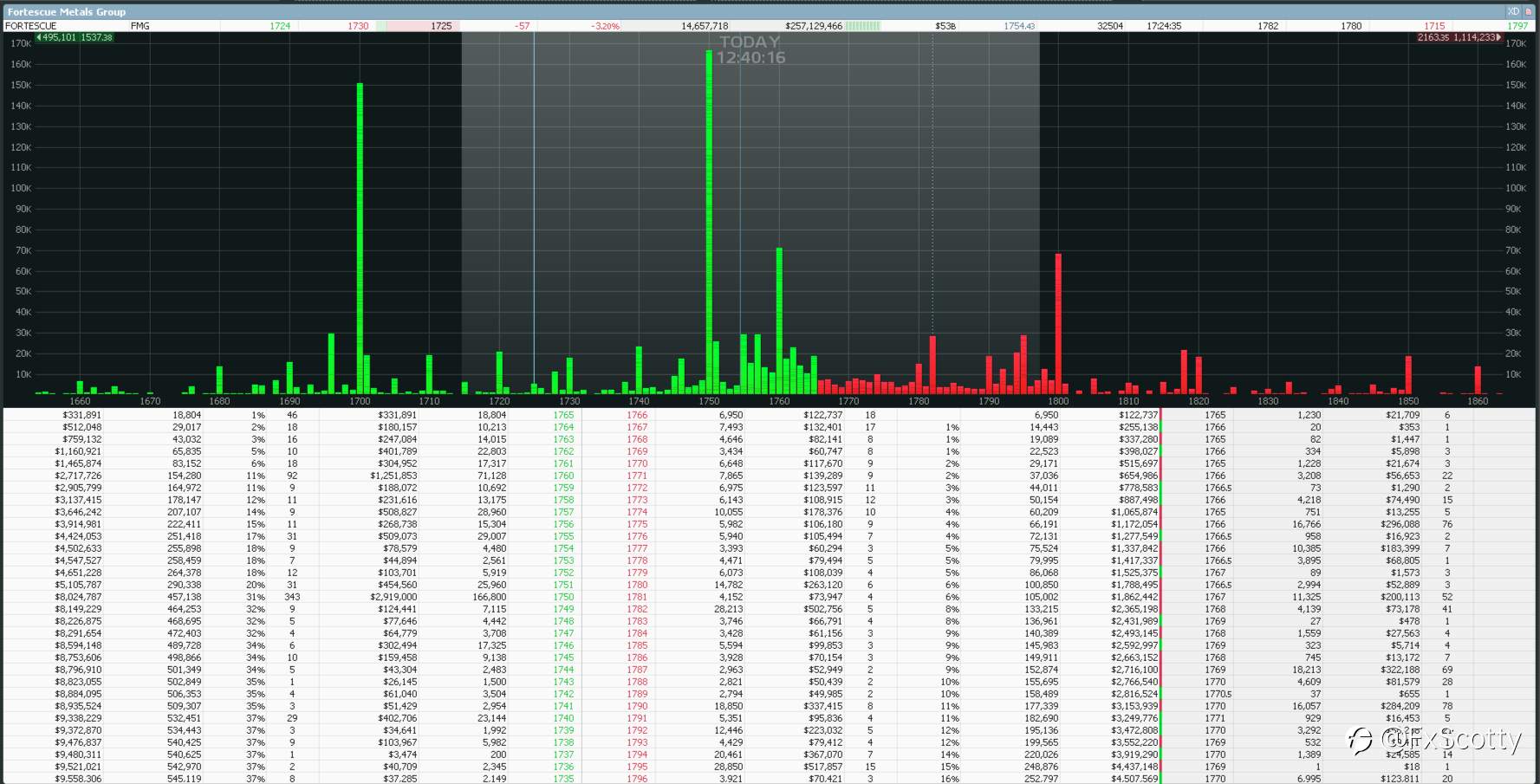Select bid volume 166,800 in depth table

click(491, 597)
